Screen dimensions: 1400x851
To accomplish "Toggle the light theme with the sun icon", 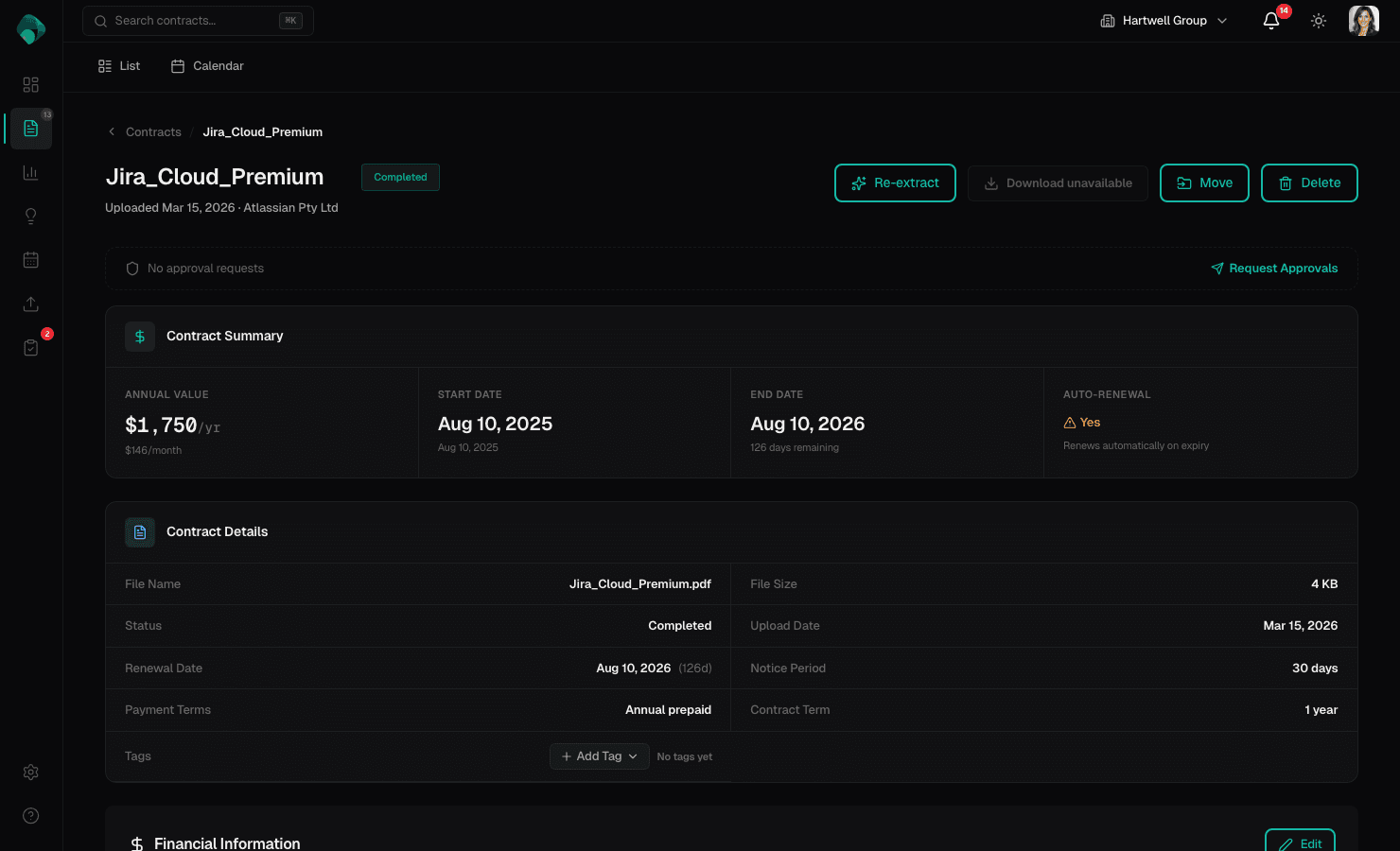I will coord(1318,20).
